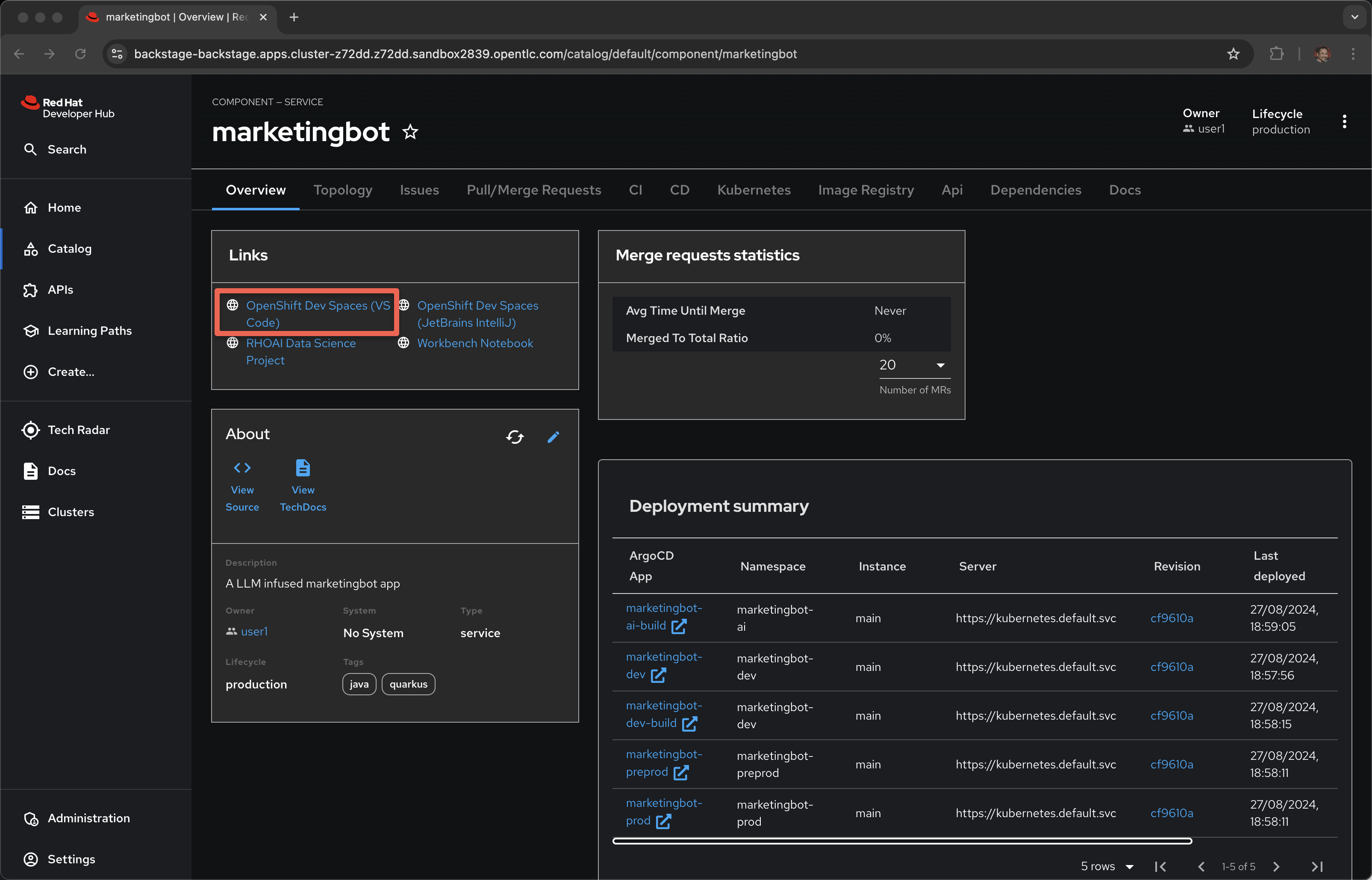Open the three-dot component context menu
Image resolution: width=1372 pixels, height=880 pixels.
pyautogui.click(x=1344, y=122)
